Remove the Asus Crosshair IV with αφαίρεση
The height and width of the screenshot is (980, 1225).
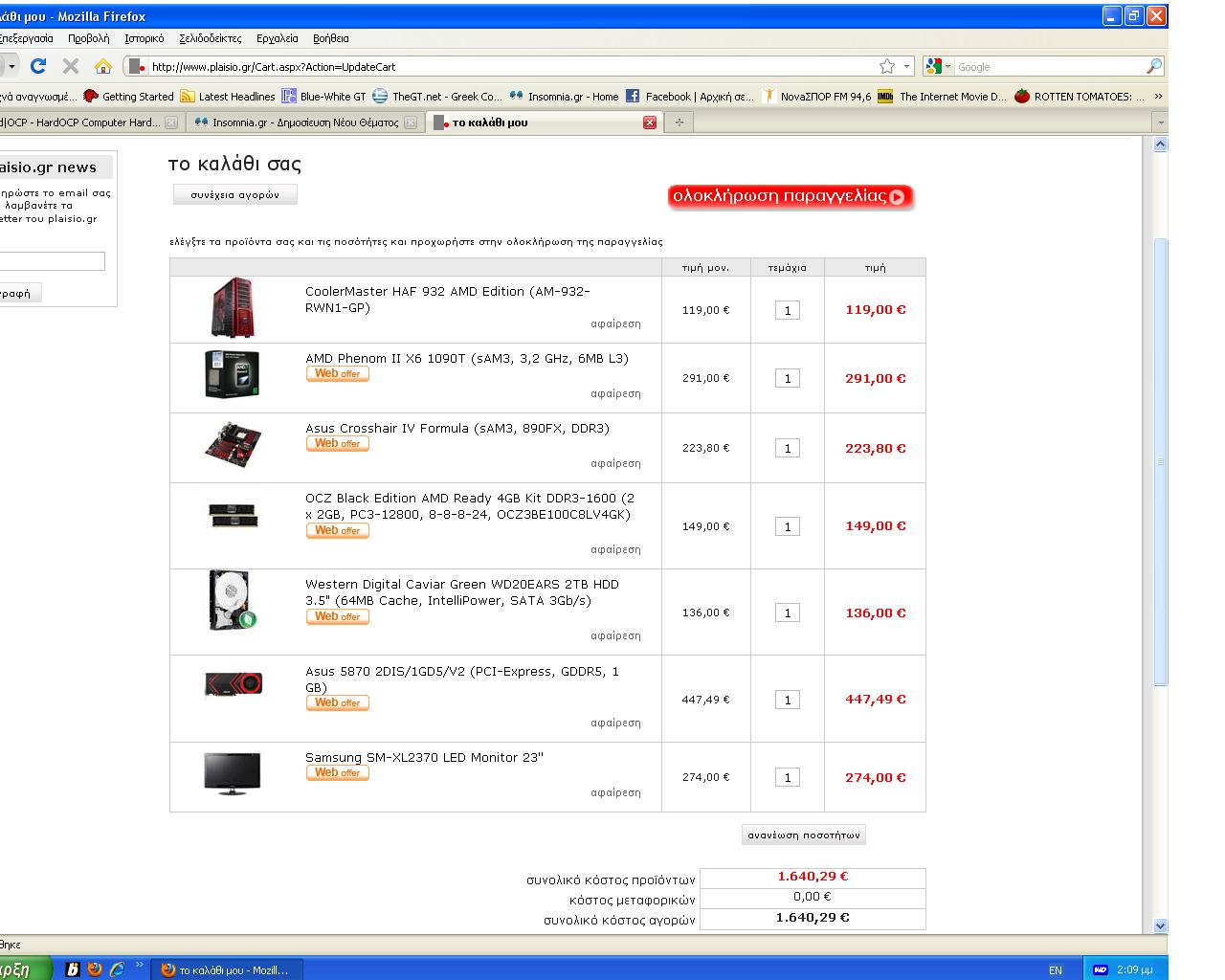coord(615,463)
